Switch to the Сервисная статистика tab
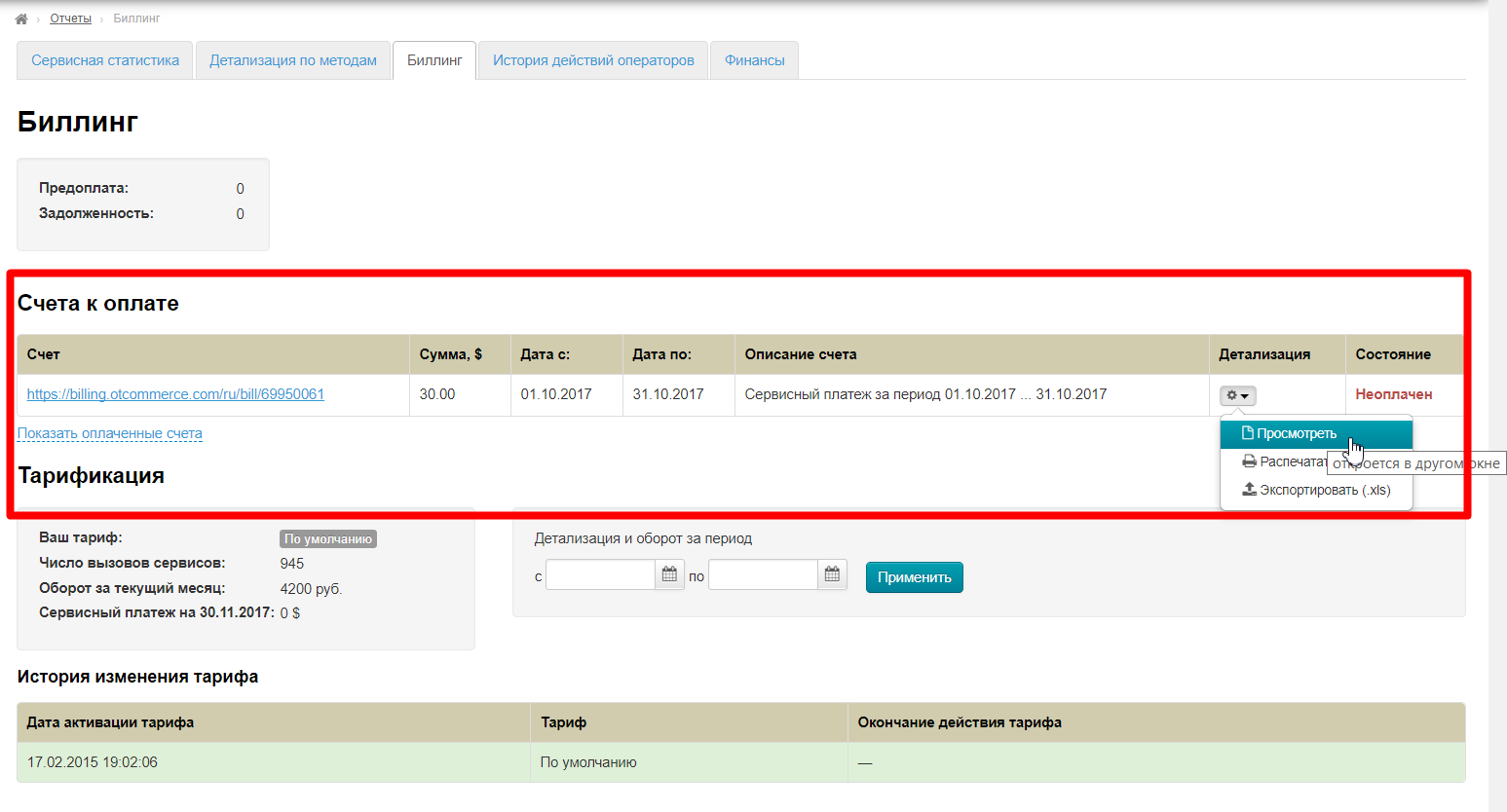The width and height of the screenshot is (1507, 812). pos(104,59)
